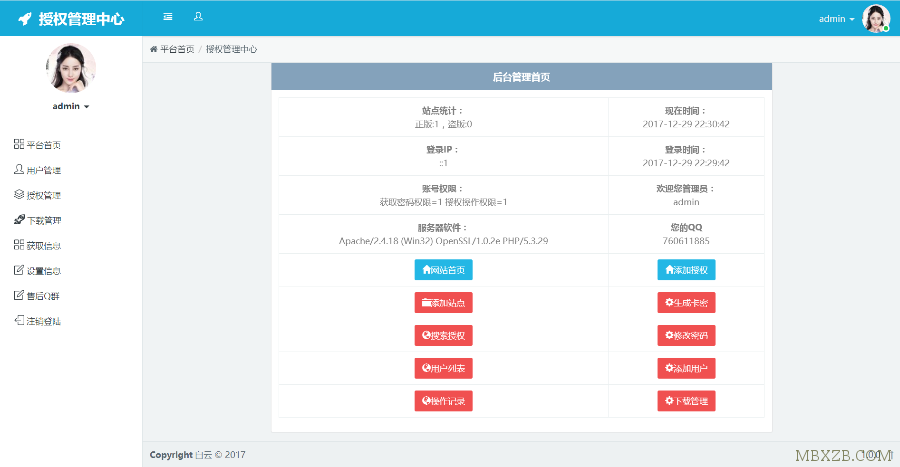900x467 pixels.
Task: Click the grid icon beside sidebar 平台首页
Action: [x=19, y=144]
